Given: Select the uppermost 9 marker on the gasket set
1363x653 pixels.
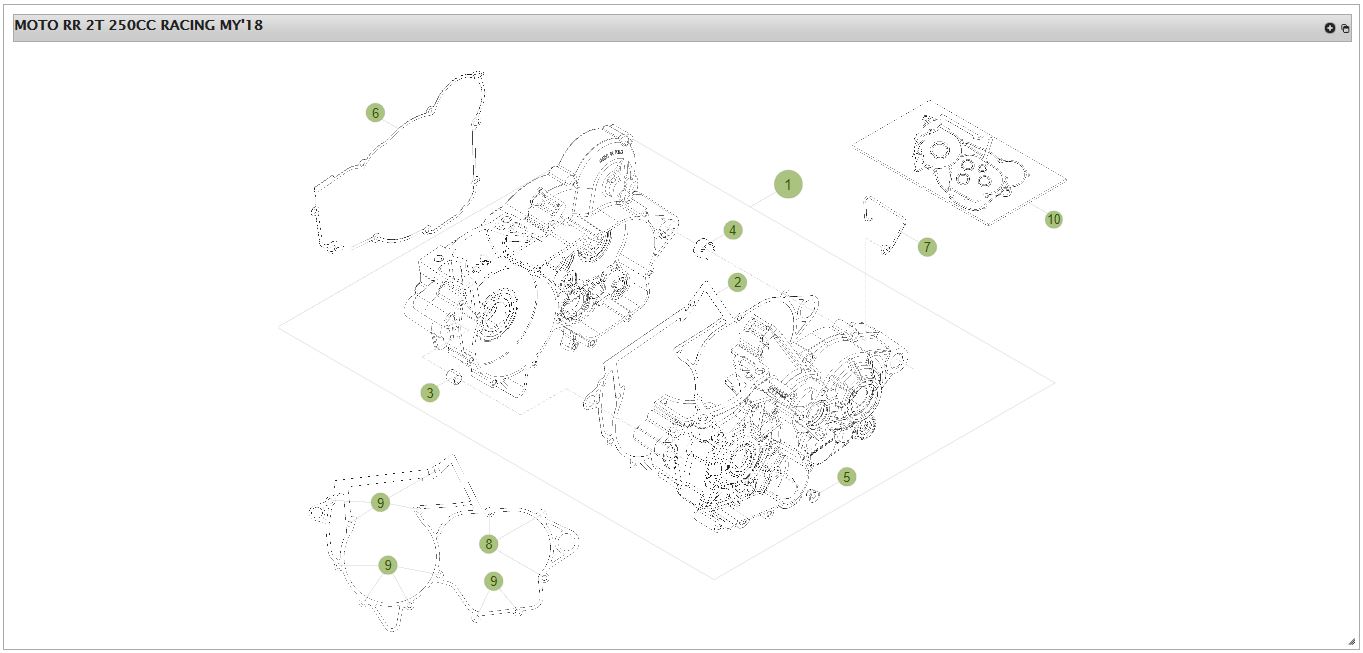Looking at the screenshot, I should click(380, 502).
